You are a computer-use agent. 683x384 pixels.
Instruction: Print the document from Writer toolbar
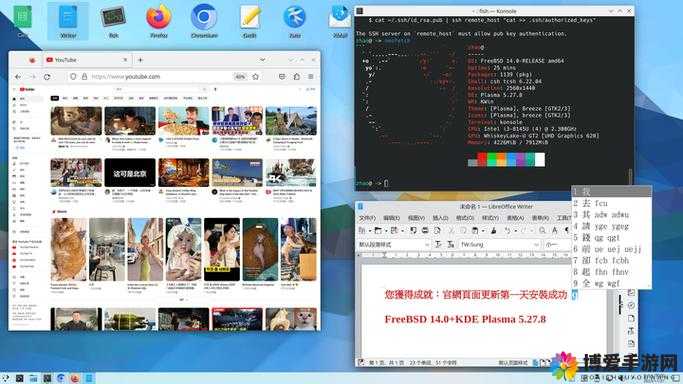(x=425, y=230)
